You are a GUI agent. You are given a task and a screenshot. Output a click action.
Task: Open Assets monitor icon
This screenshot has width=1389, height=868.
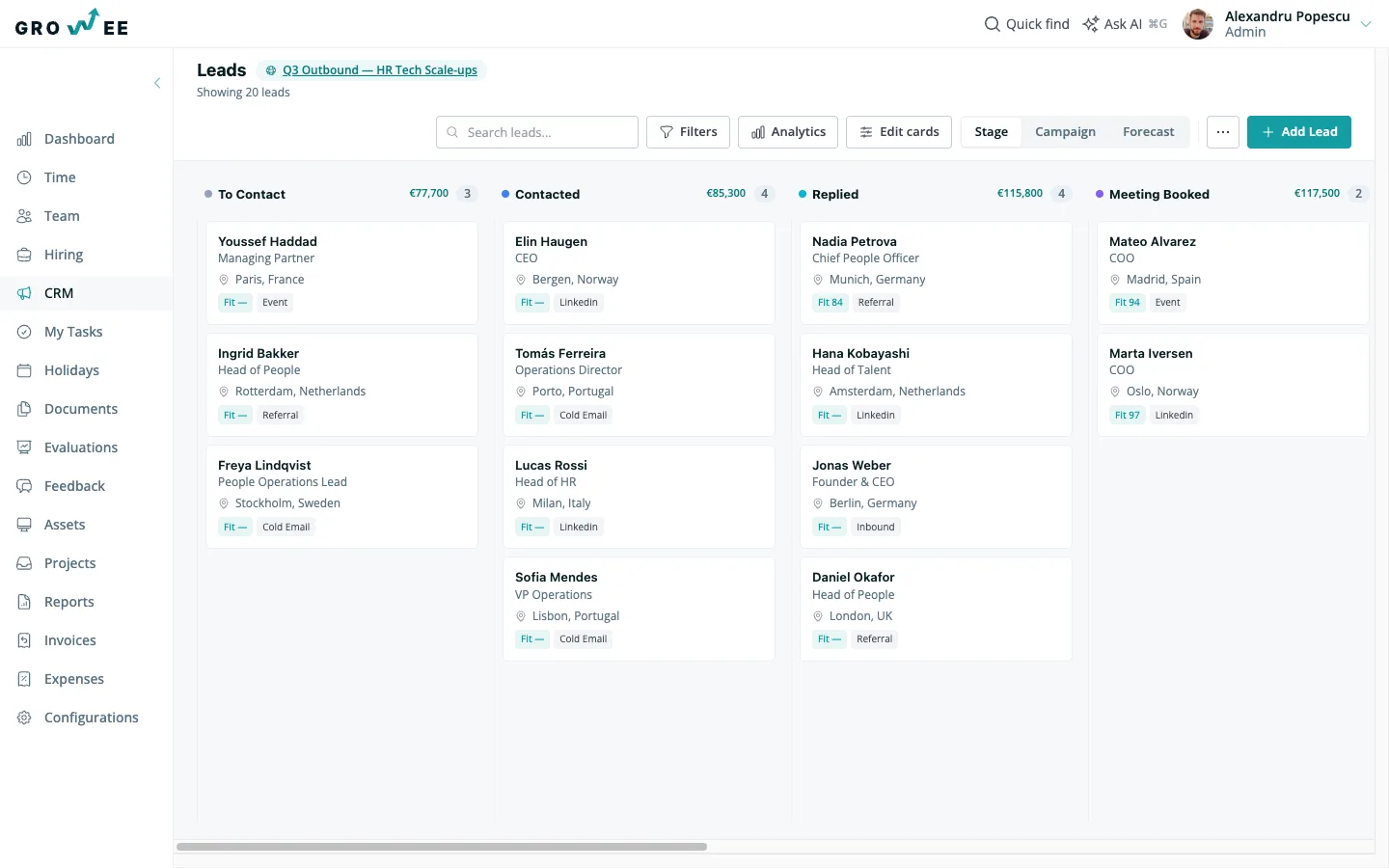click(24, 525)
